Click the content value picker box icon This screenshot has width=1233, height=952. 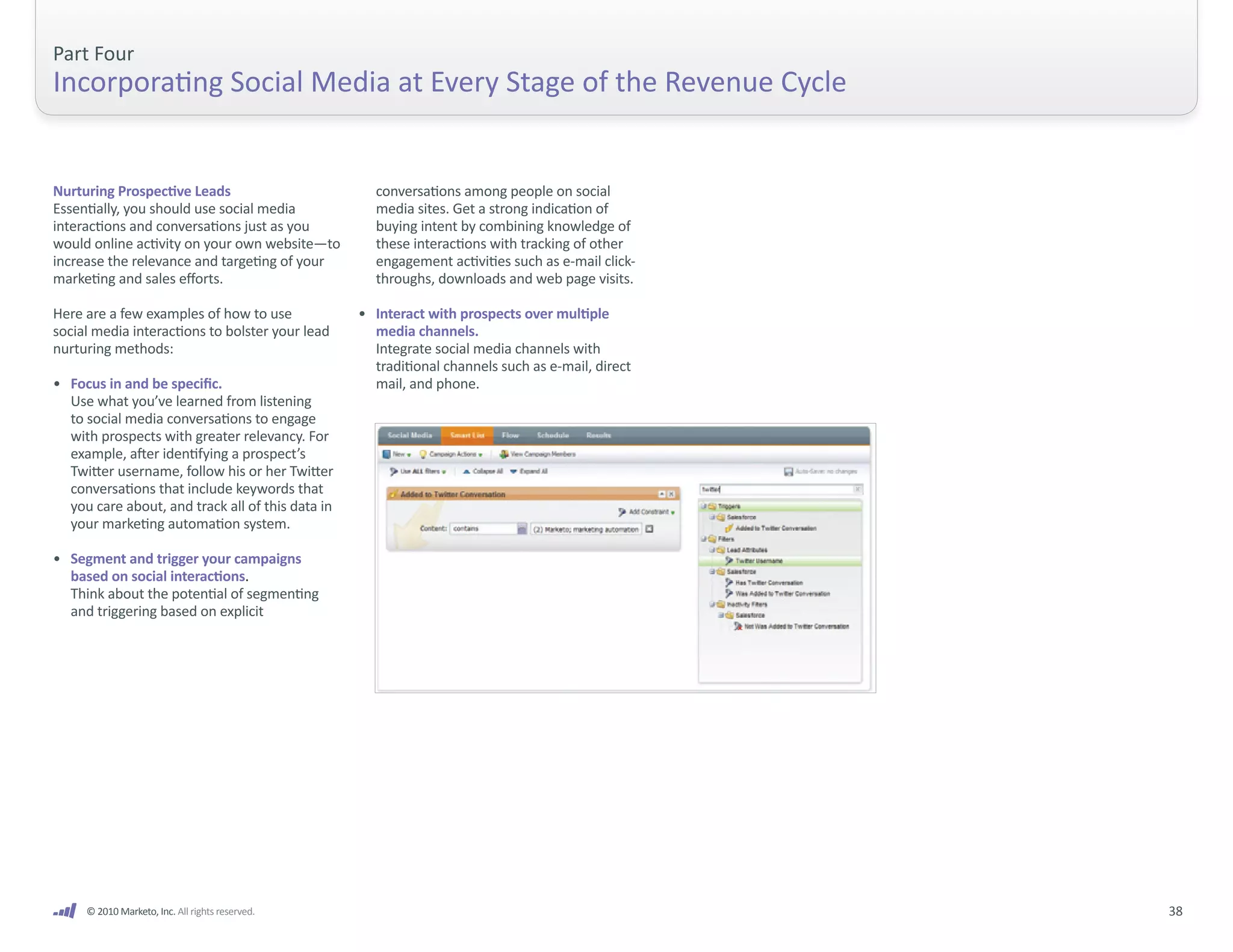650,529
